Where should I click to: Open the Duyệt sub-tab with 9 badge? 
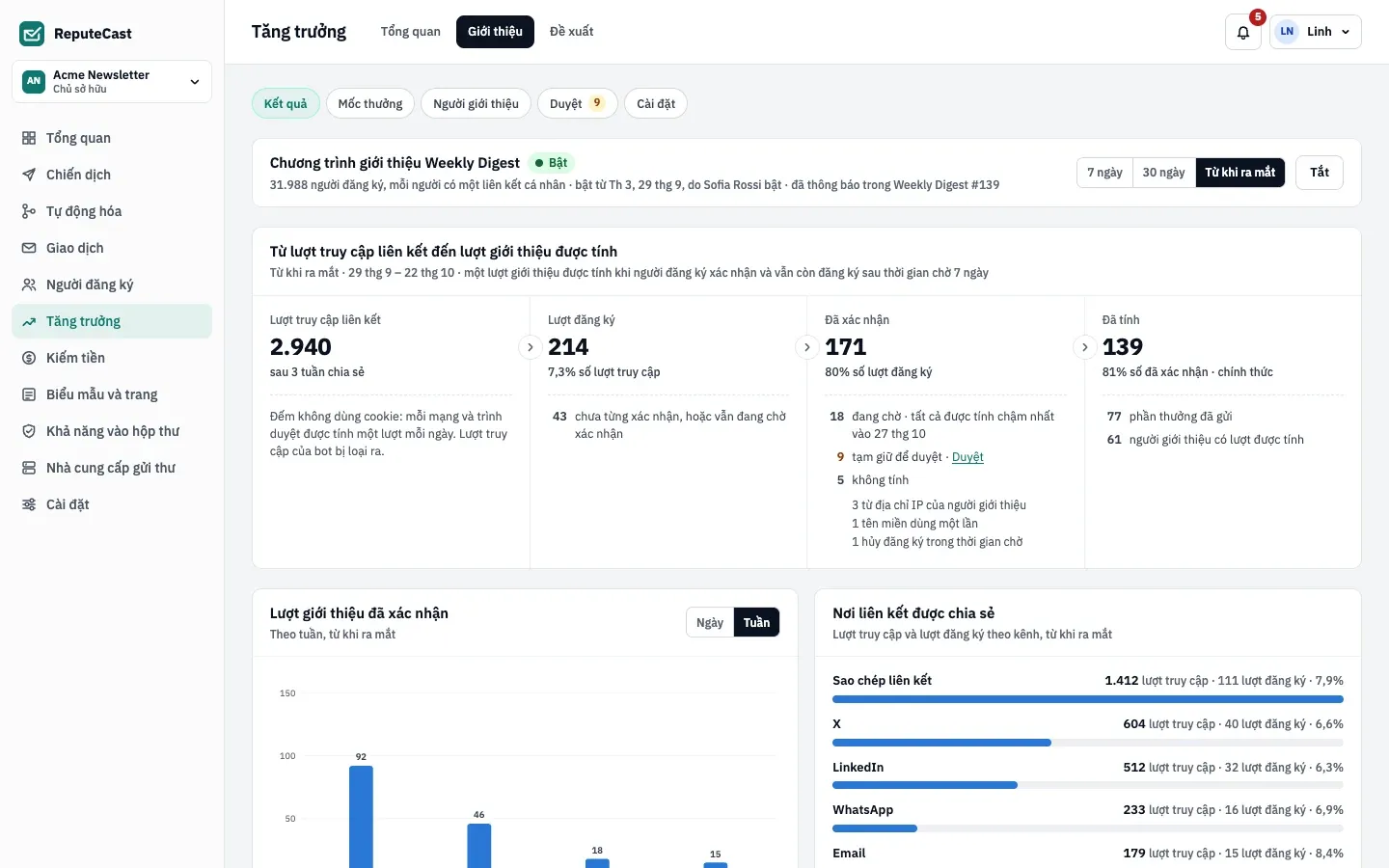[x=577, y=103]
